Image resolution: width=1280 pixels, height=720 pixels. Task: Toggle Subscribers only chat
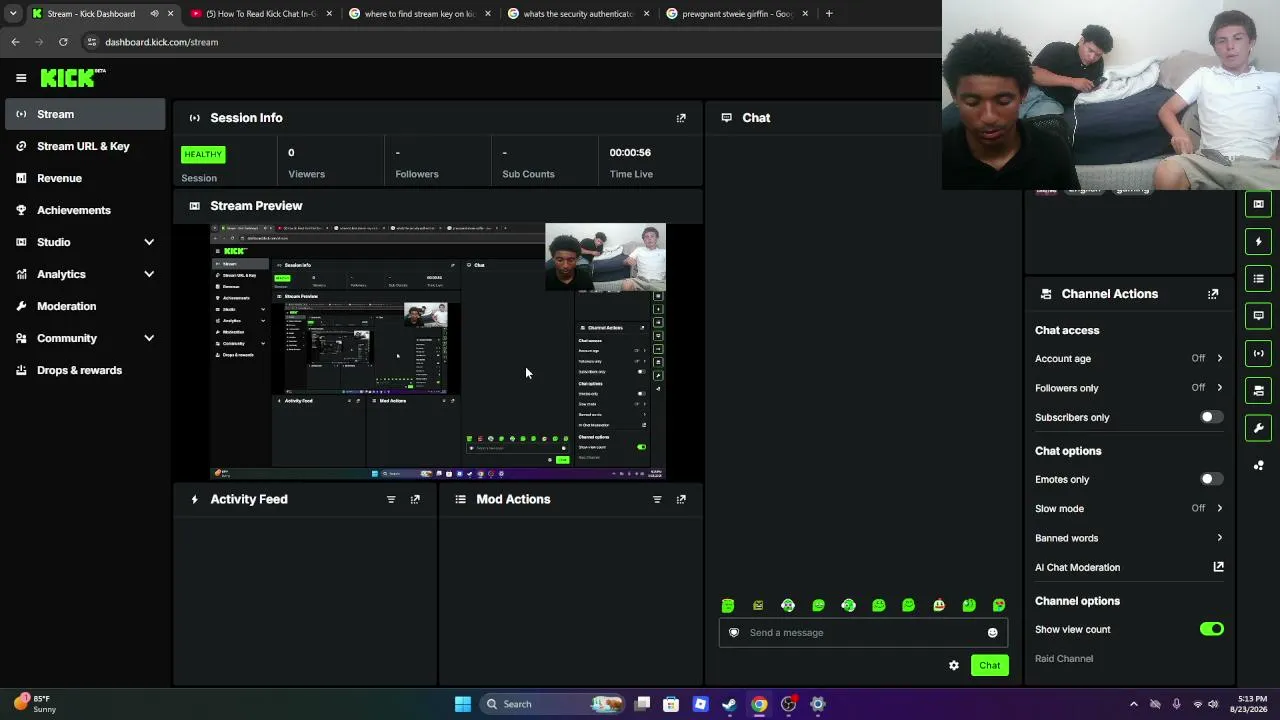coord(1211,417)
